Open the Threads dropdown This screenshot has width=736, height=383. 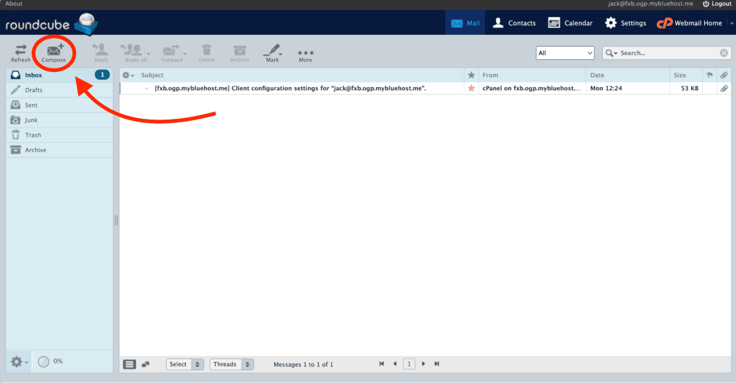232,364
